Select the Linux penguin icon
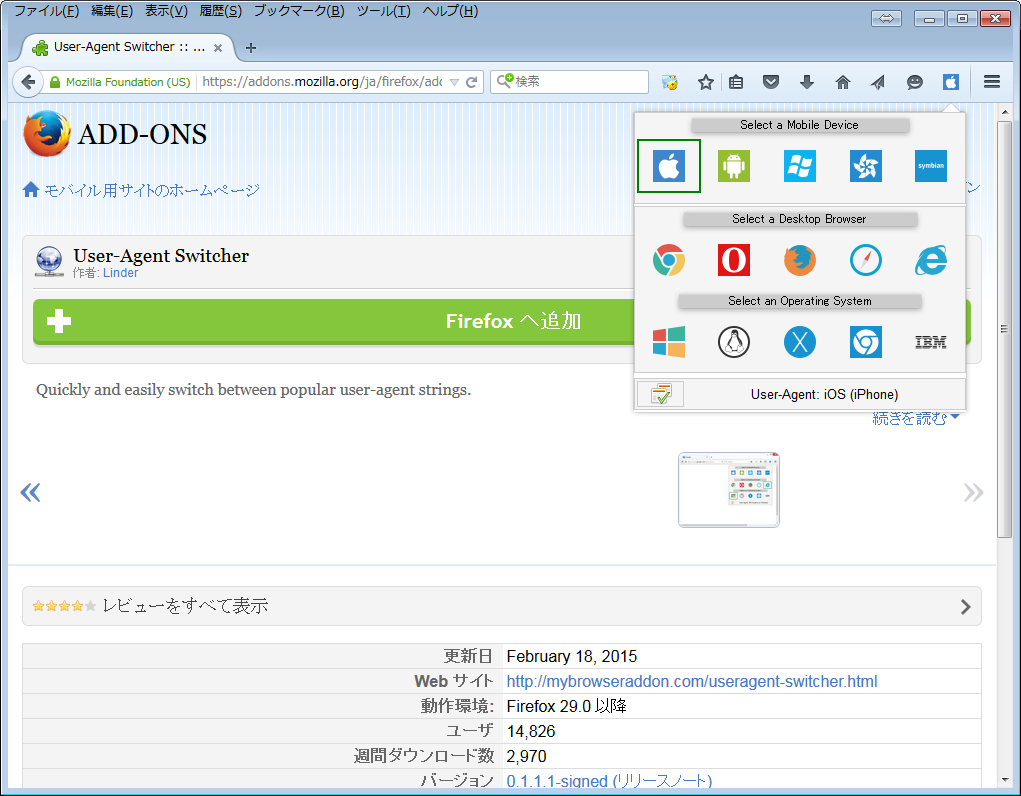The width and height of the screenshot is (1021, 796). 734,342
